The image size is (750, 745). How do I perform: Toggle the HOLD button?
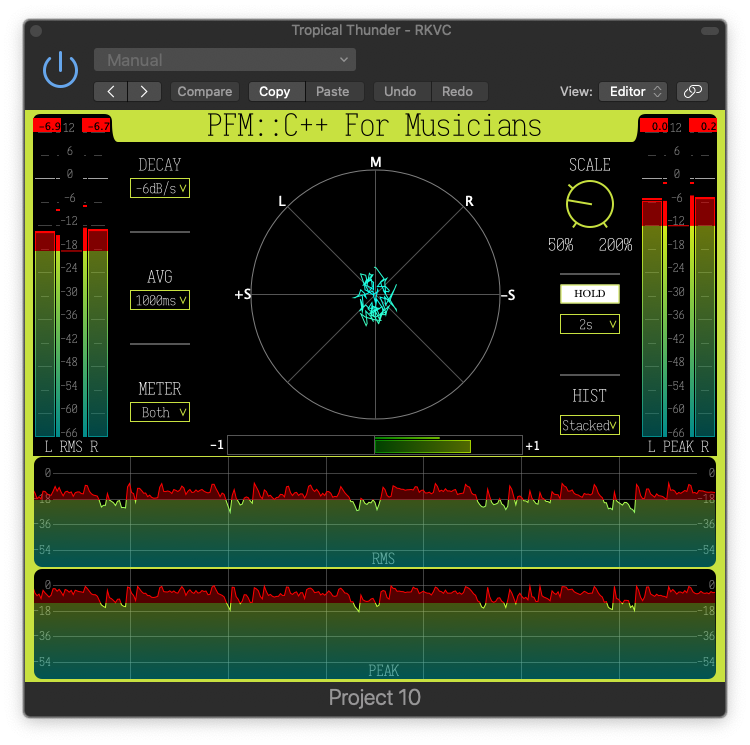click(x=590, y=294)
